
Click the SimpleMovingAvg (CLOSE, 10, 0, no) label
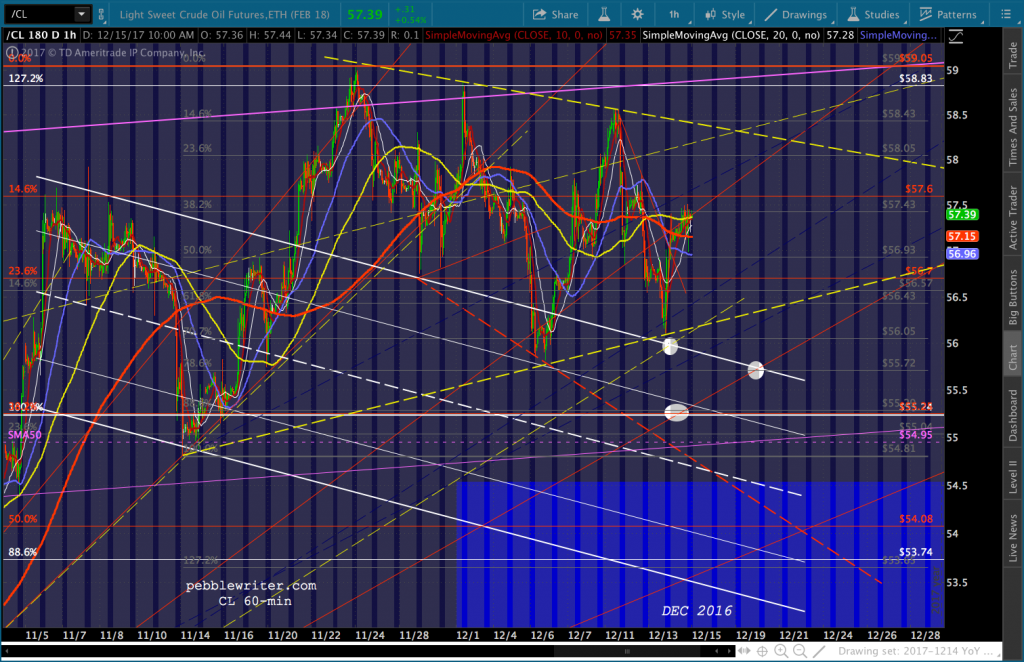514,35
